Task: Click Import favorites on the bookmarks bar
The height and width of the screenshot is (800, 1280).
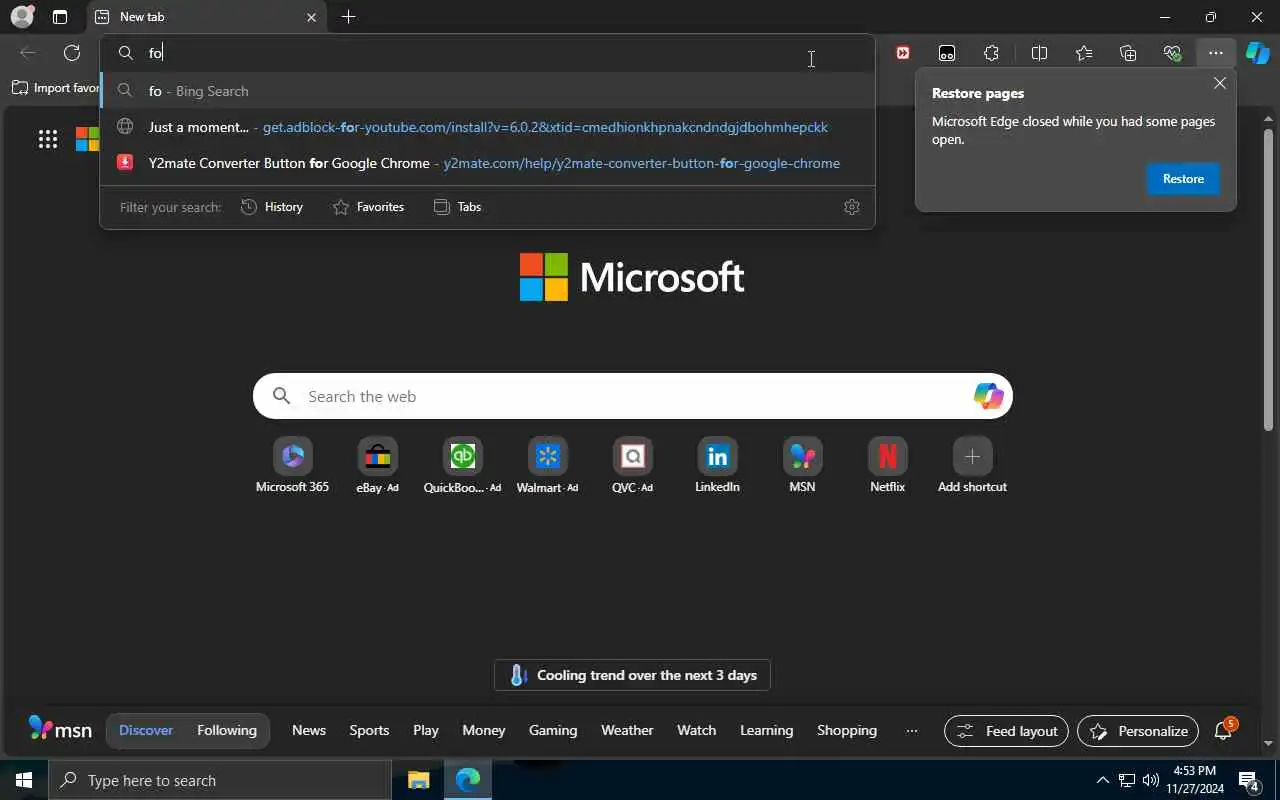Action: pyautogui.click(x=56, y=88)
